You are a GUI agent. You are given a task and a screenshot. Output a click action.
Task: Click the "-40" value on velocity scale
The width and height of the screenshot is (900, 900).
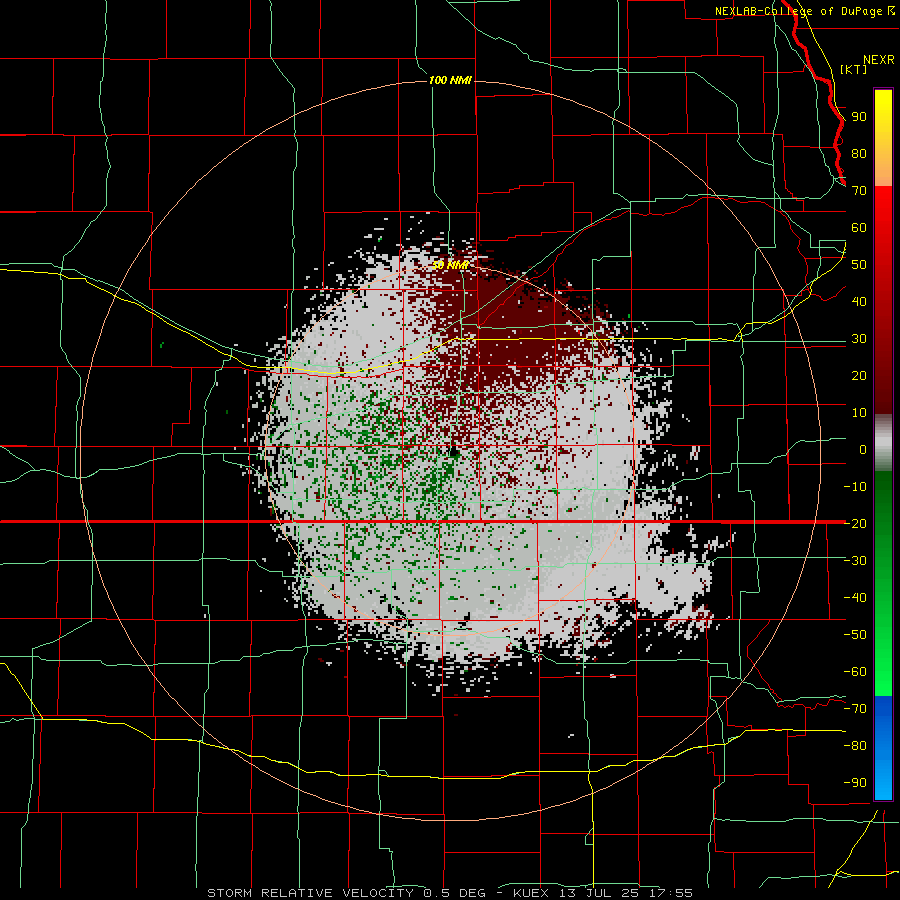[855, 598]
